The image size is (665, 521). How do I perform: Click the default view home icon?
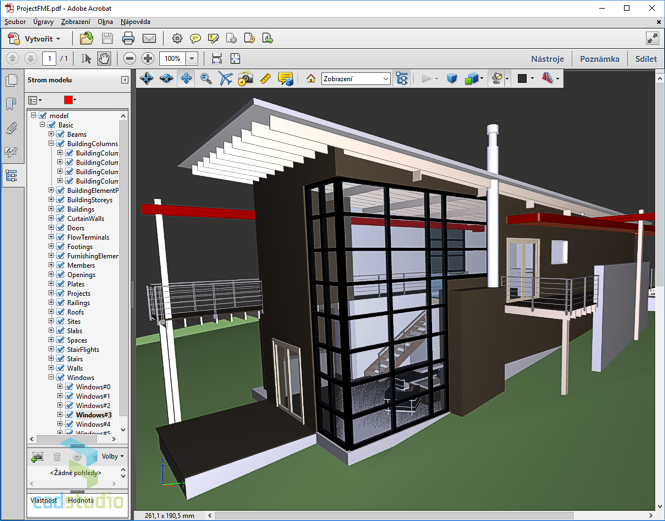311,78
